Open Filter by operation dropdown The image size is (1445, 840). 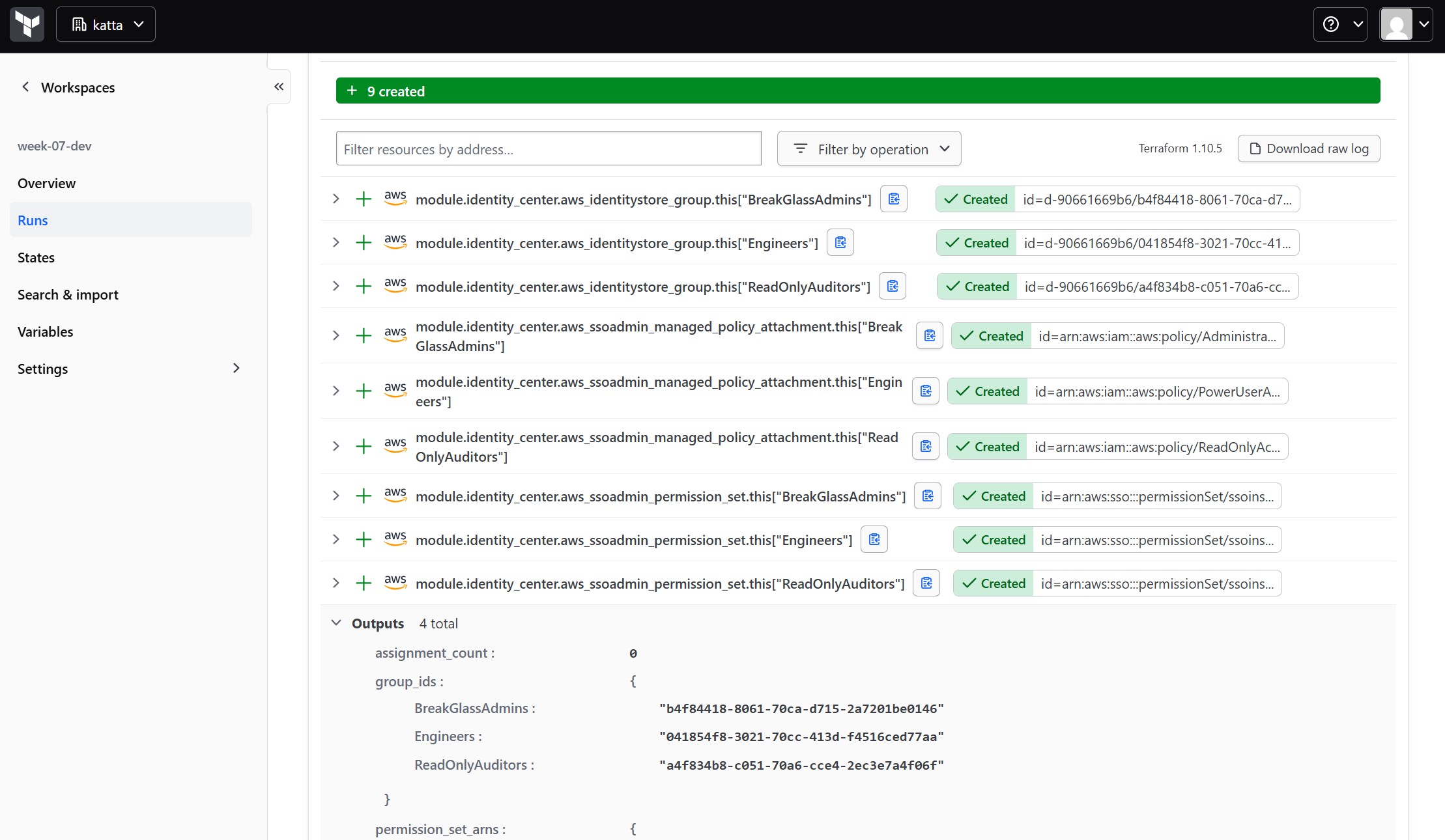point(869,148)
